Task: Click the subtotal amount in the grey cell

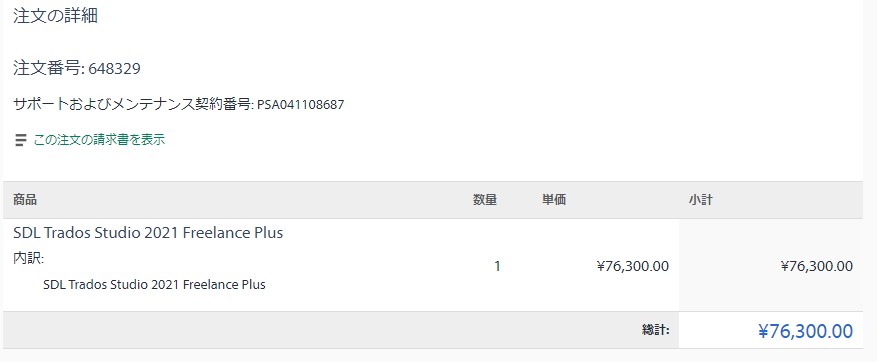Action: click(817, 266)
